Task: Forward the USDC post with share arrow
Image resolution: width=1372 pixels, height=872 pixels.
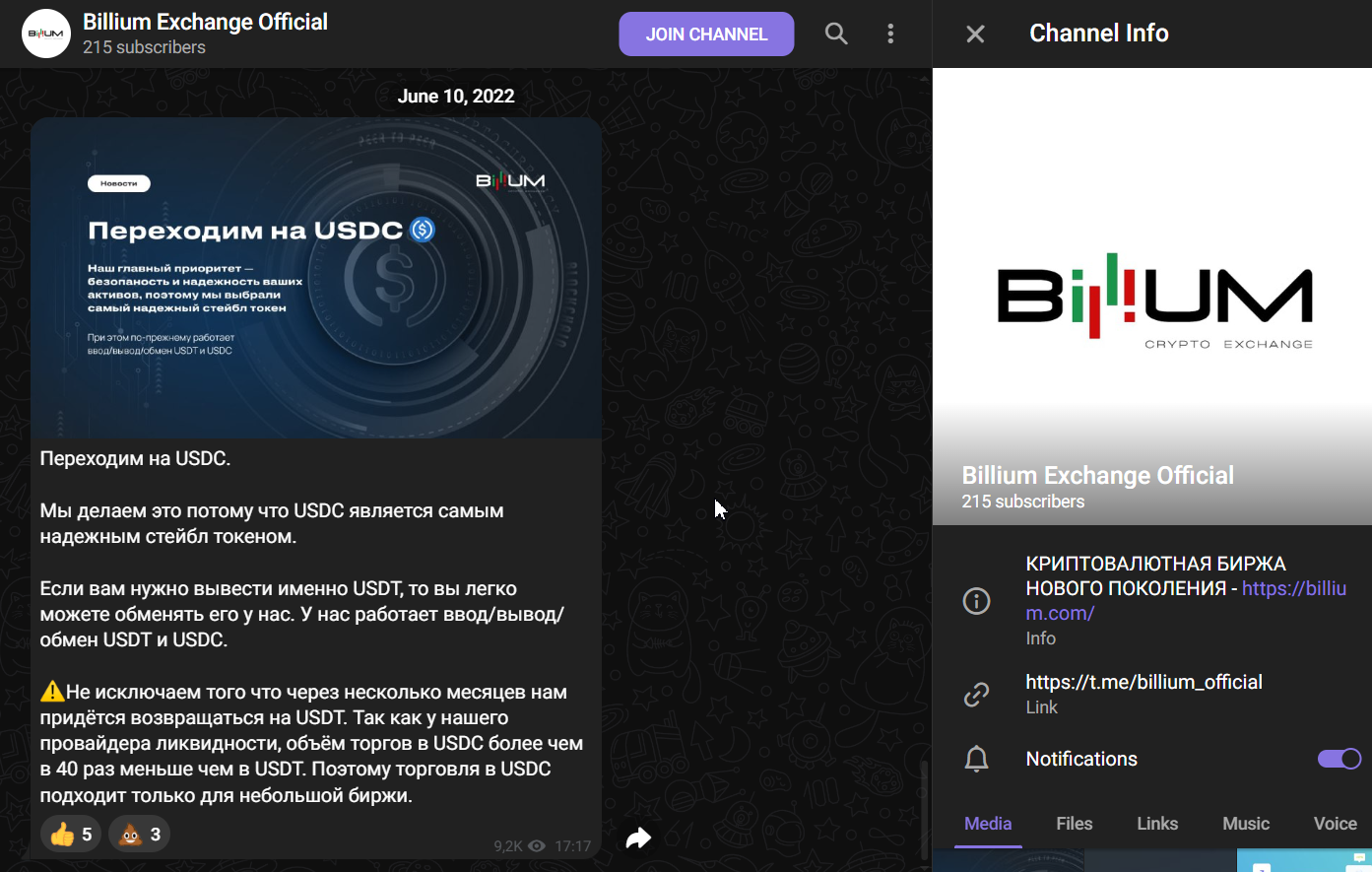Action: (638, 838)
